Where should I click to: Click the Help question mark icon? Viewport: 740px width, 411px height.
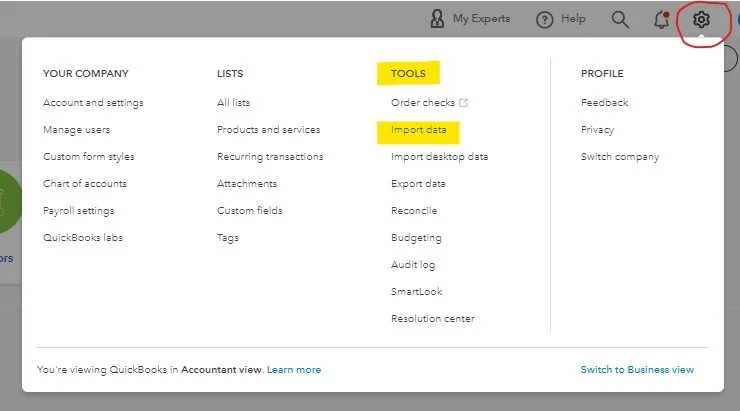point(545,20)
